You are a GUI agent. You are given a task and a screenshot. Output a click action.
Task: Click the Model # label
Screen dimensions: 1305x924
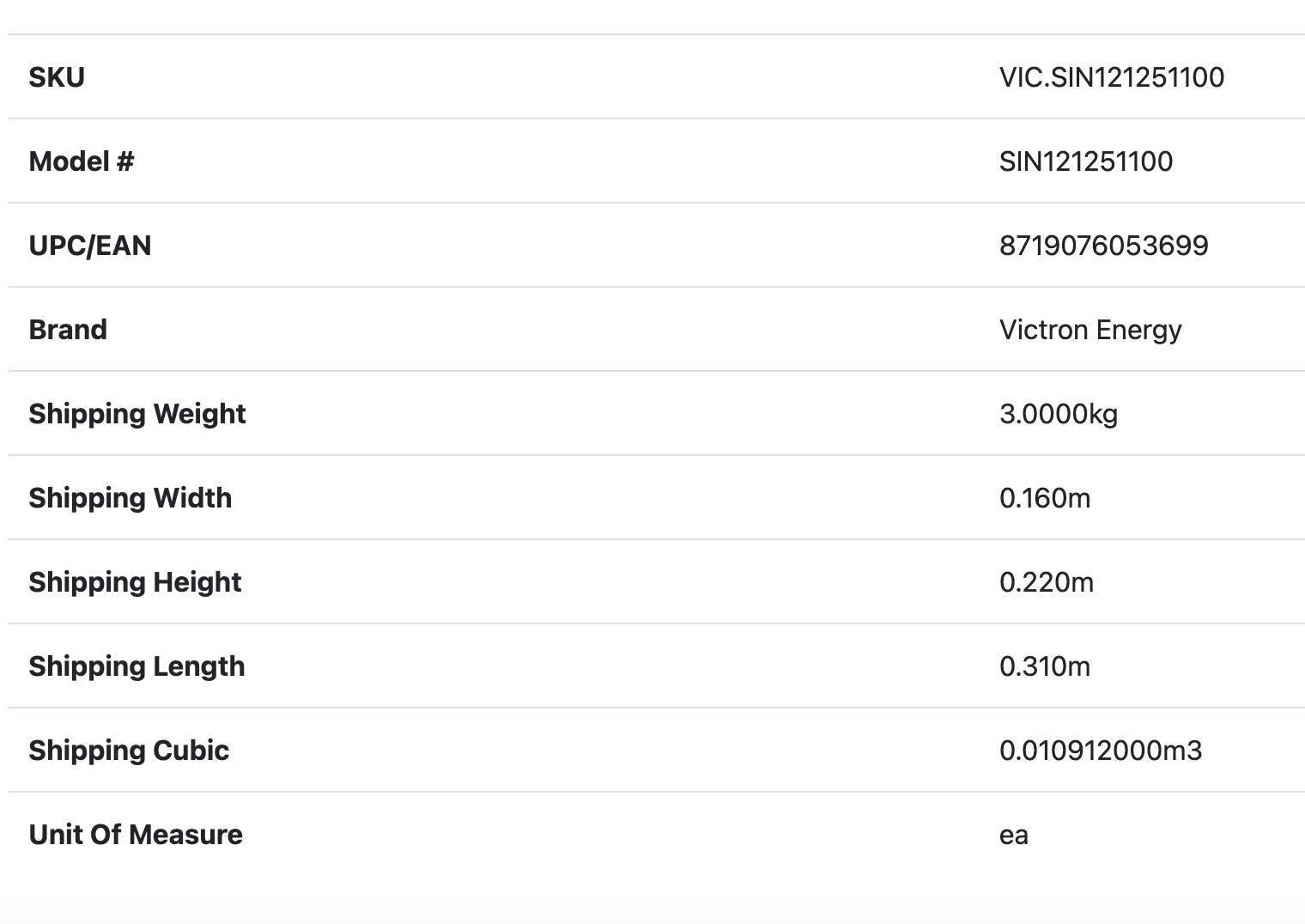click(82, 161)
